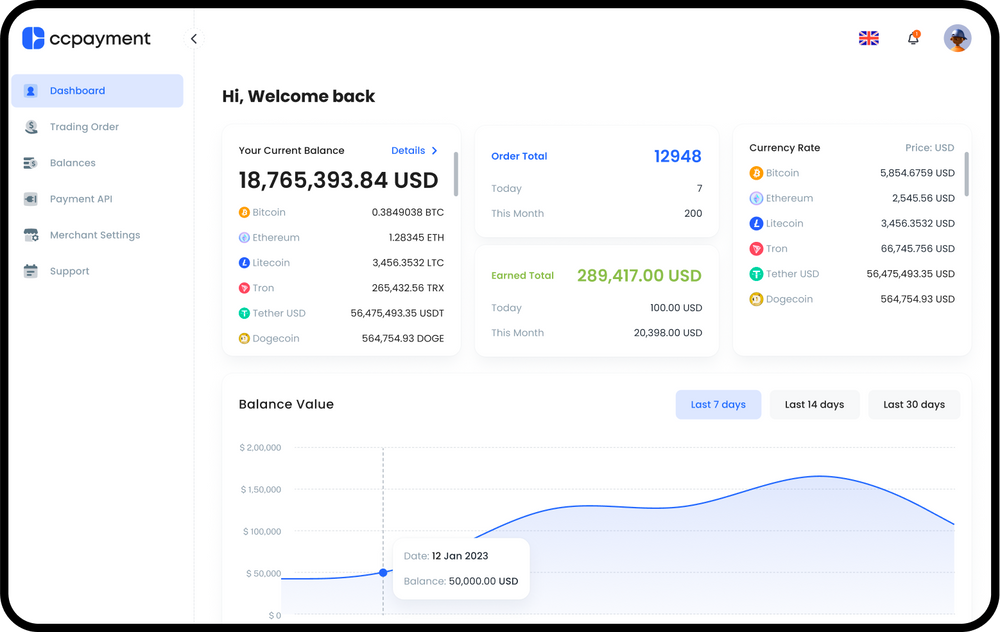Screen dimensions: 1000x632
Task: Go to Balances in the sidebar
Action: [x=73, y=163]
